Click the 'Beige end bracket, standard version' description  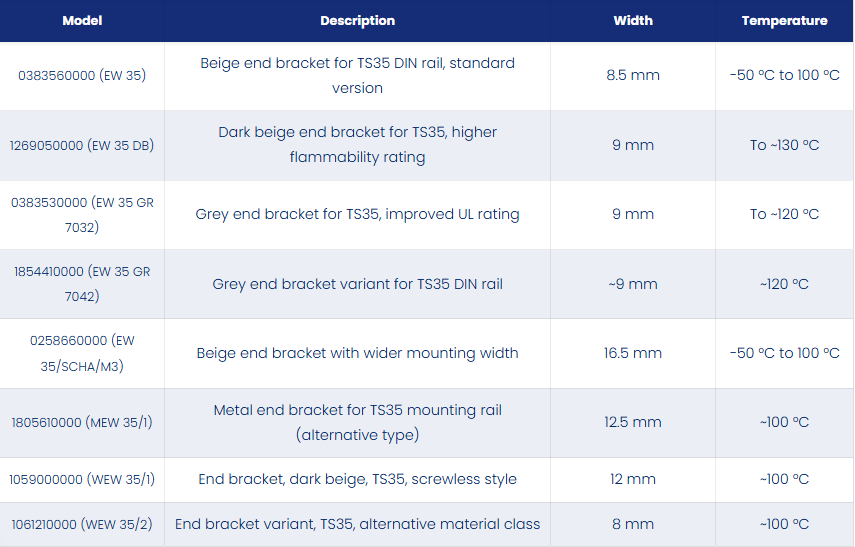357,76
